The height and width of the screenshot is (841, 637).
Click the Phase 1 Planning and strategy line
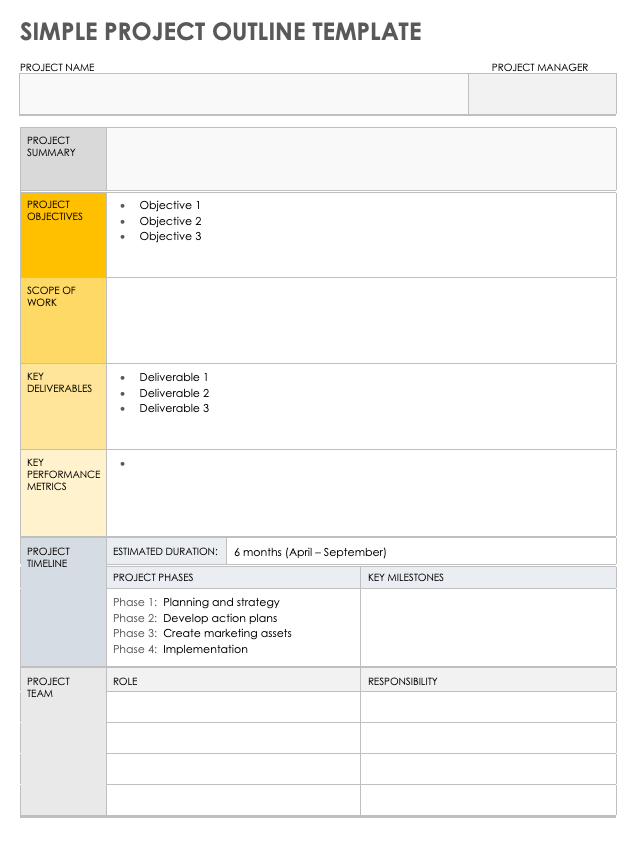click(x=197, y=602)
